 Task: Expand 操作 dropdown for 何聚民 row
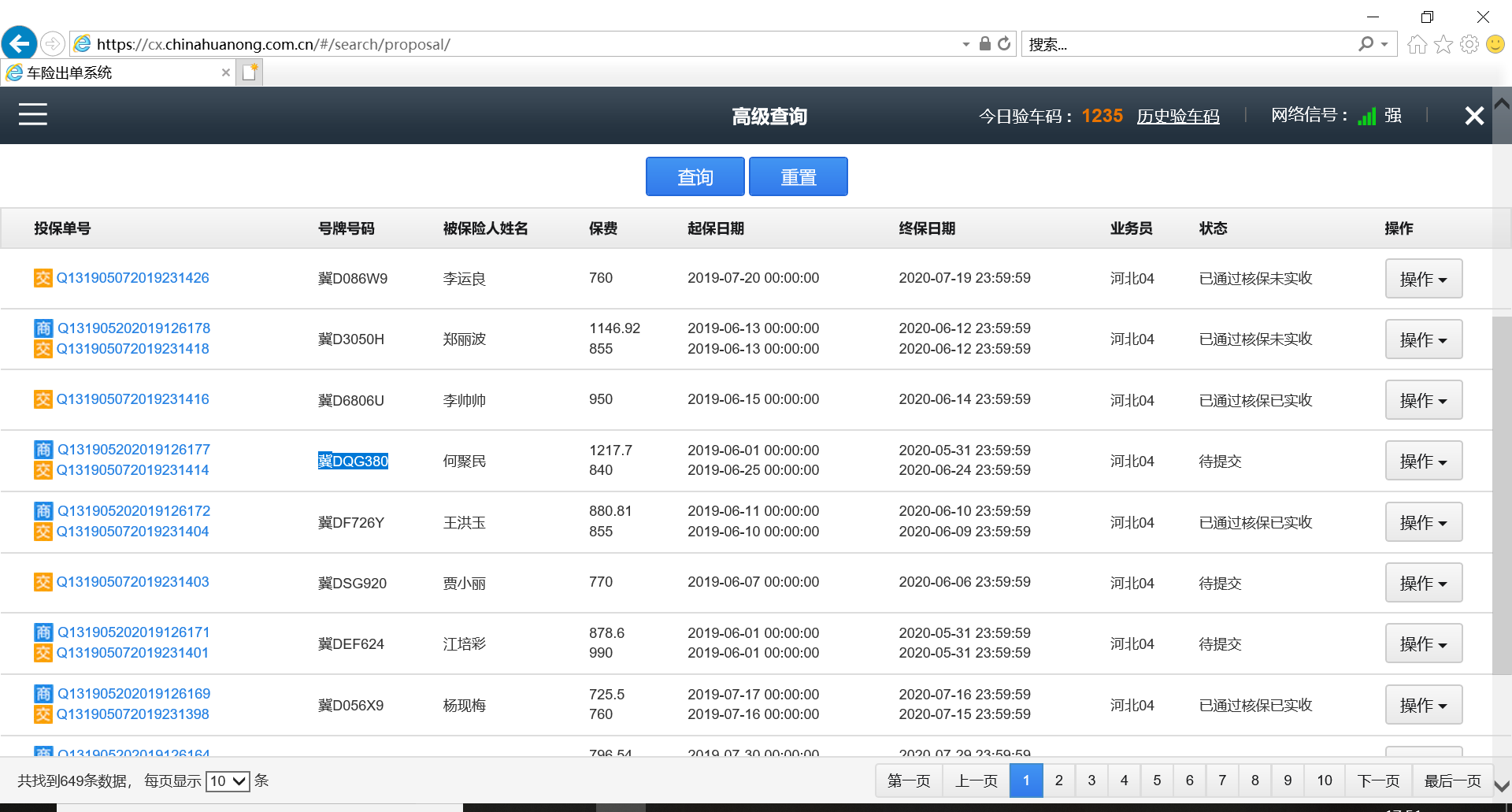tap(1423, 461)
